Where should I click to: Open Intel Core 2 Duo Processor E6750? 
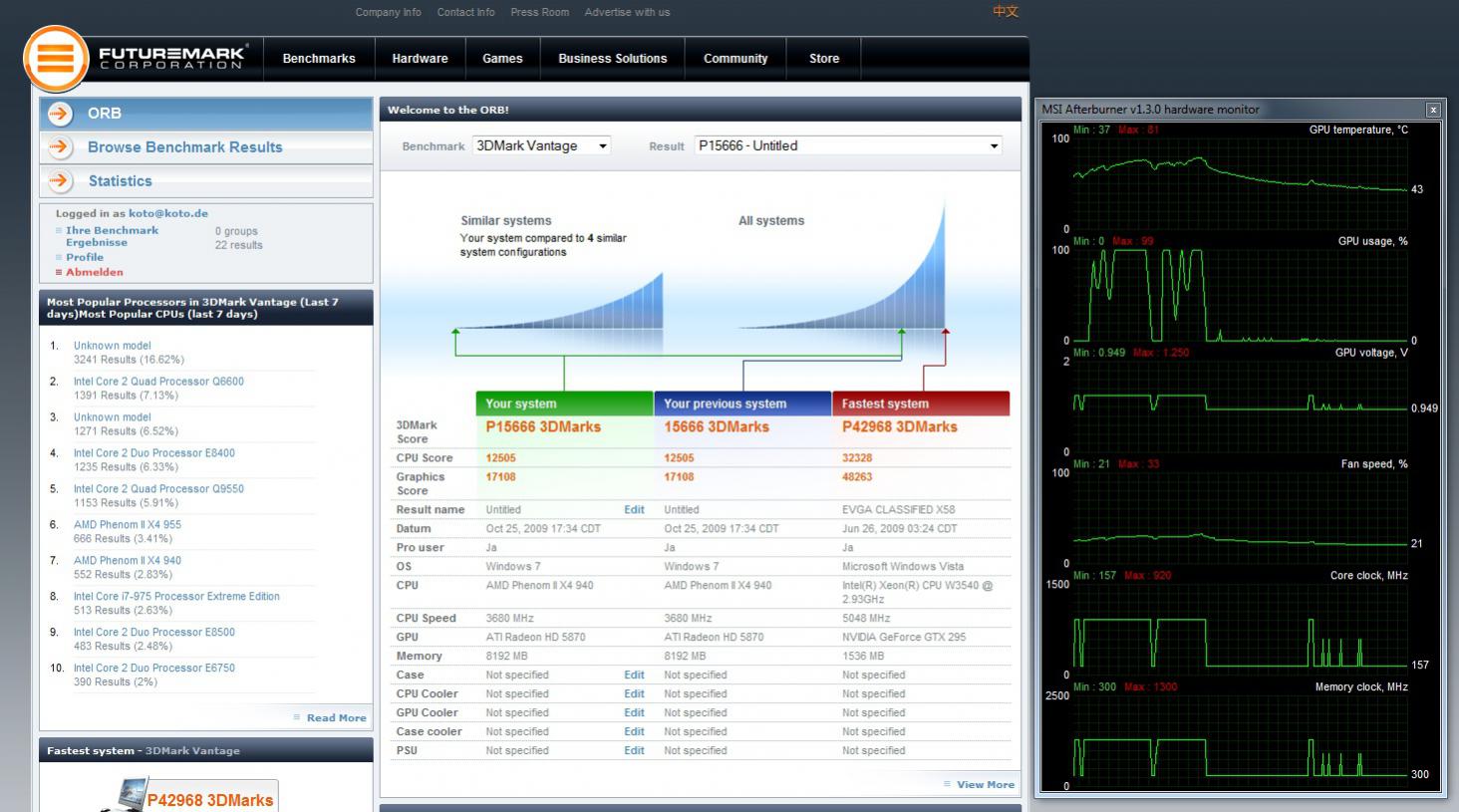point(154,669)
